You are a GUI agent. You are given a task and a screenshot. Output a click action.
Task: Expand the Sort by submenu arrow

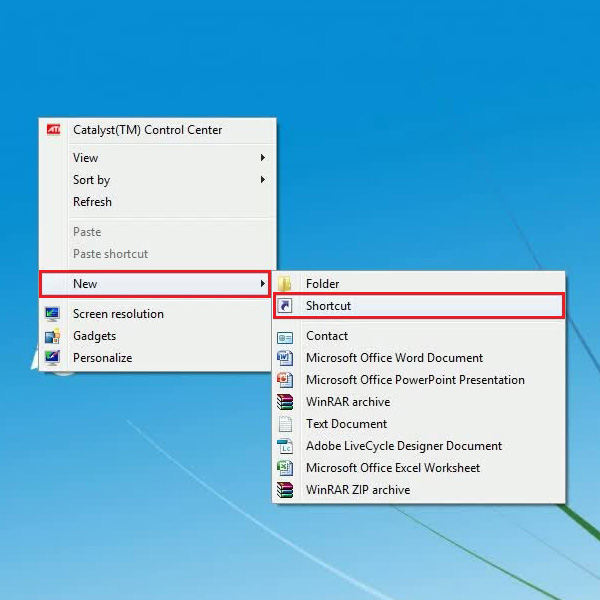262,179
